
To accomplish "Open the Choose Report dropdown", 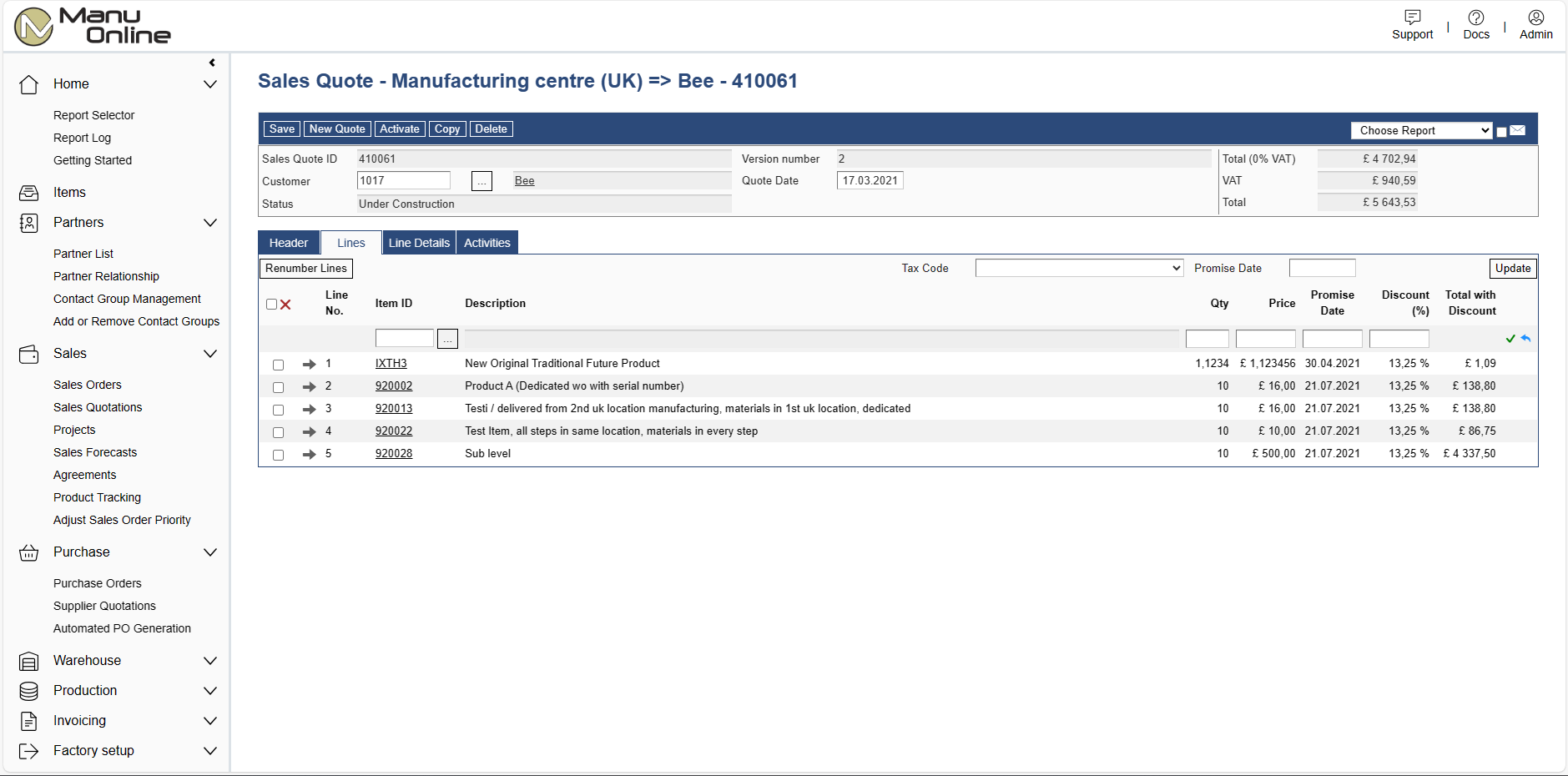I will click(x=1421, y=131).
